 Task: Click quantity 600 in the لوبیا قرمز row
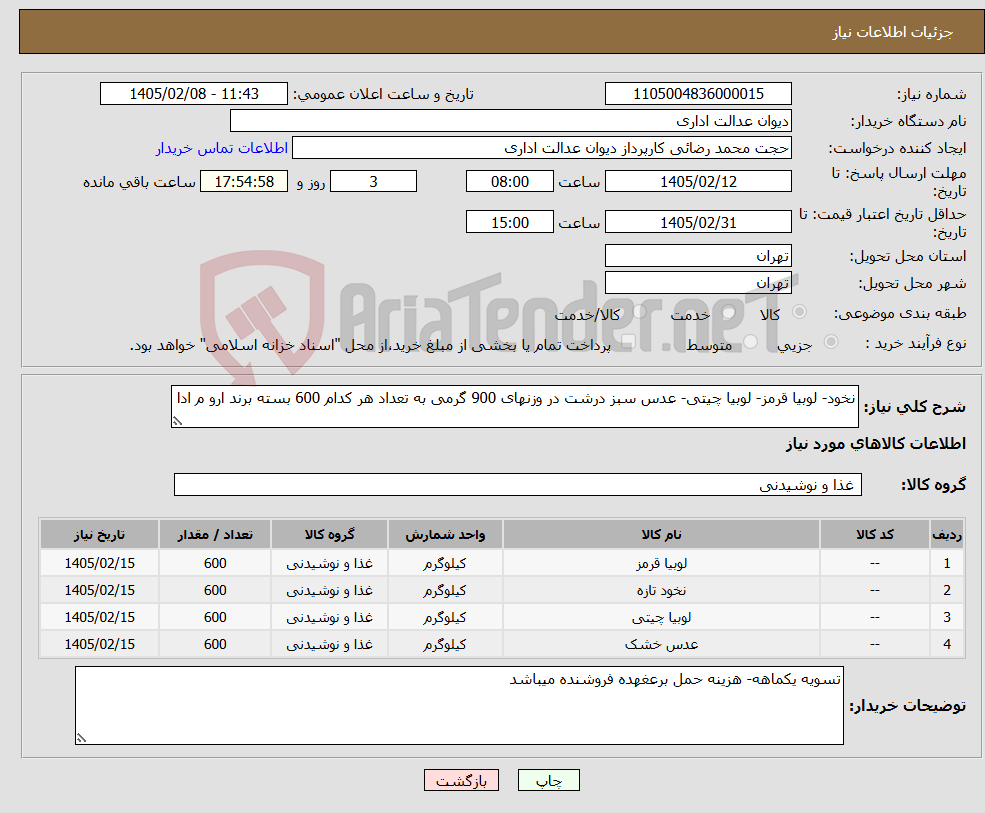(215, 564)
